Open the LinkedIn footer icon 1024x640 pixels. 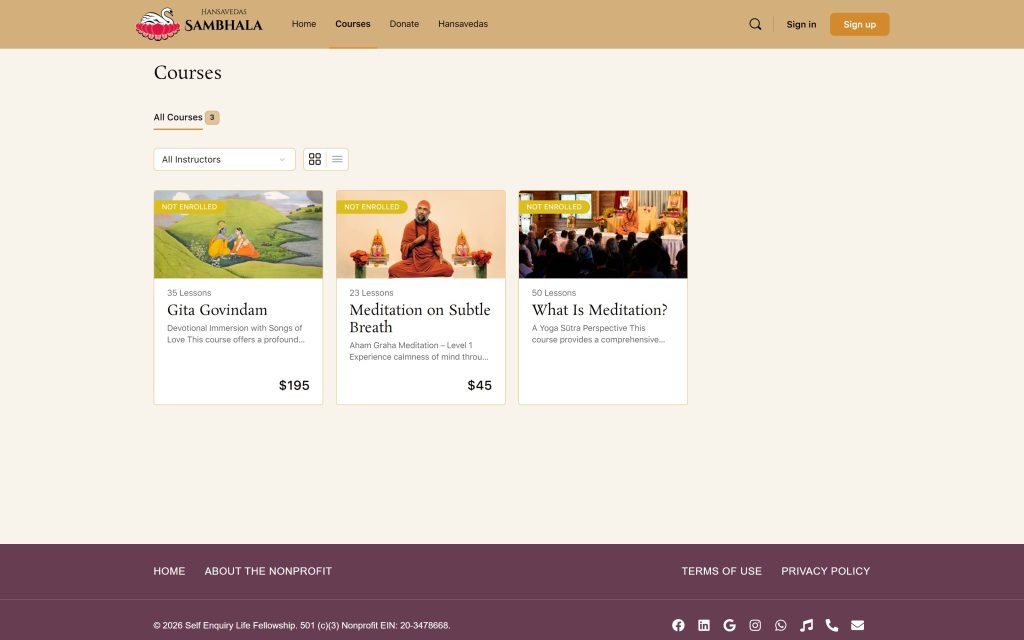coord(704,626)
